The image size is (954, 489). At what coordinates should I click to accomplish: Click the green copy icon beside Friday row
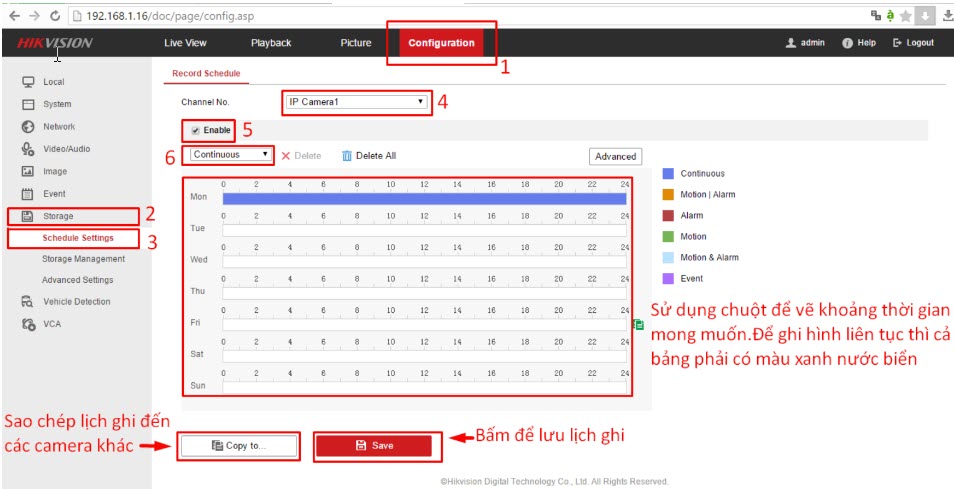pyautogui.click(x=637, y=324)
